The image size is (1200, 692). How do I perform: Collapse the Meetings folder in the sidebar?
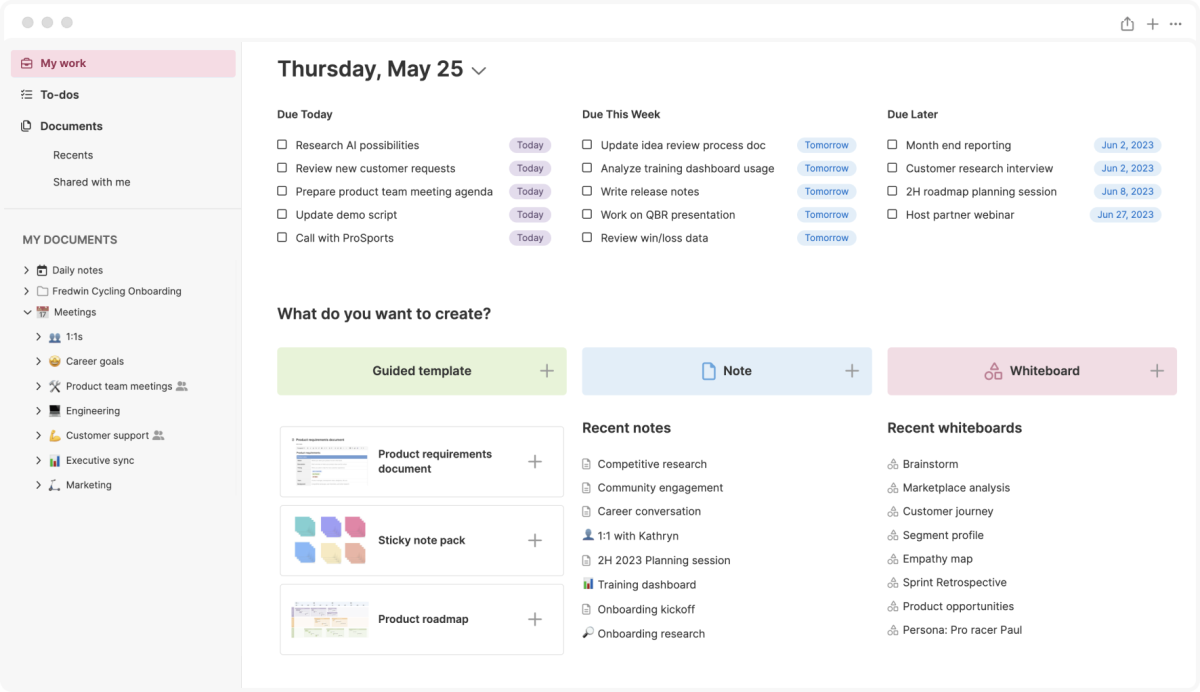(27, 312)
